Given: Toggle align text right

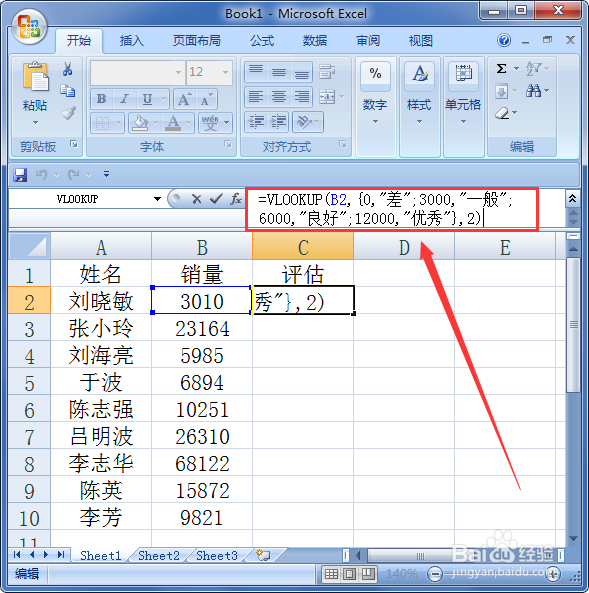Looking at the screenshot, I should pyautogui.click(x=301, y=96).
